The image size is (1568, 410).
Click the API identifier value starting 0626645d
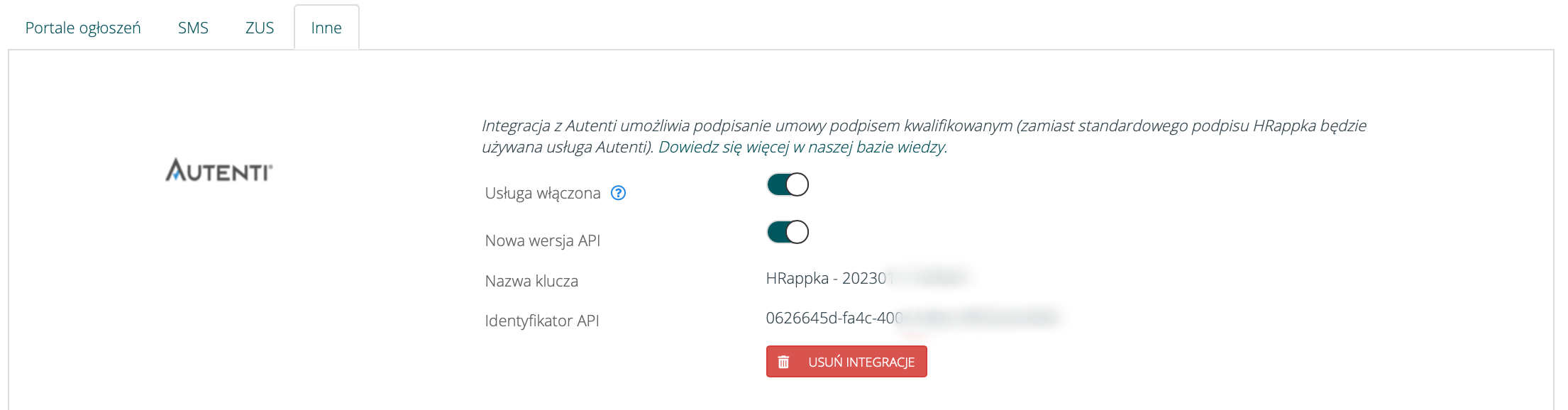834,318
